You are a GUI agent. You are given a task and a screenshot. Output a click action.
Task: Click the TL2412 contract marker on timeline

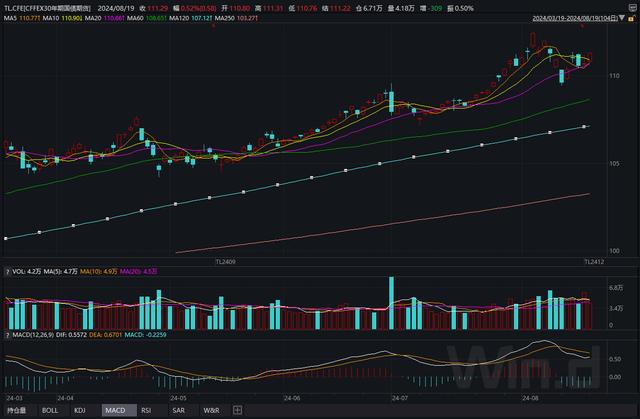[594, 262]
